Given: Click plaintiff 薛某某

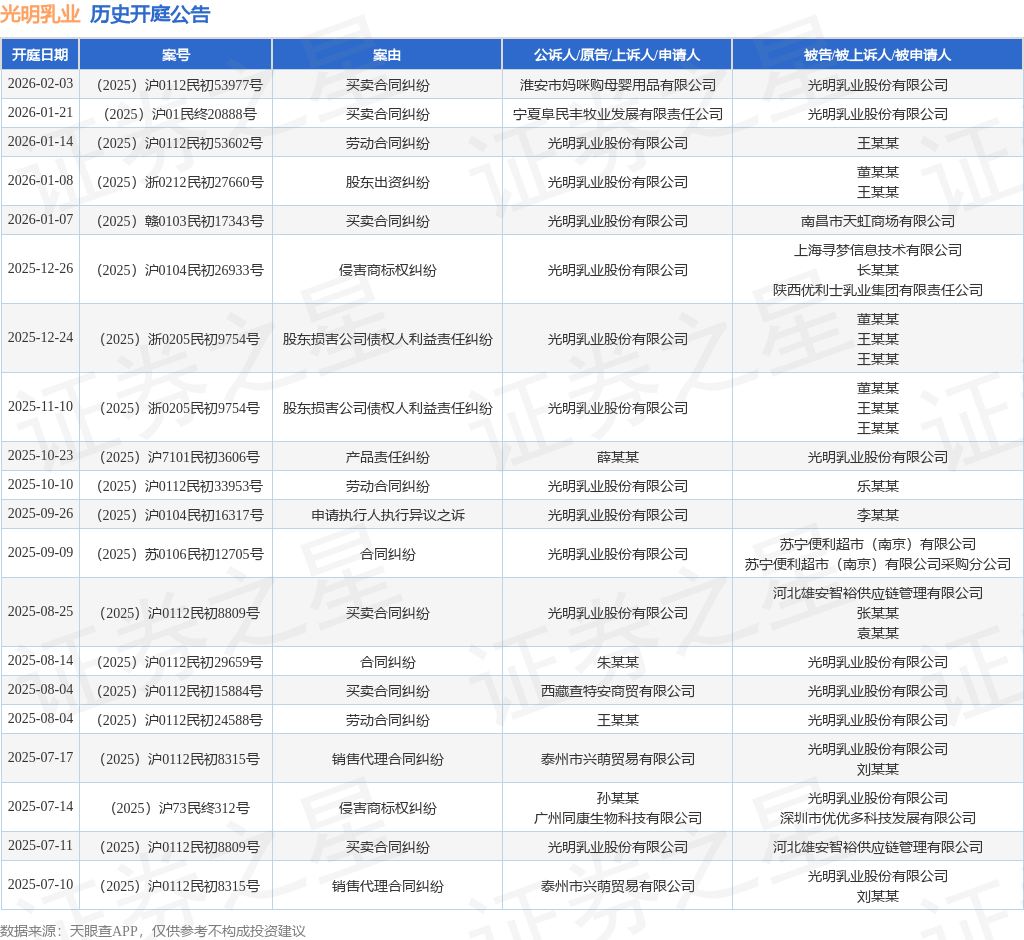Looking at the screenshot, I should click(617, 457).
